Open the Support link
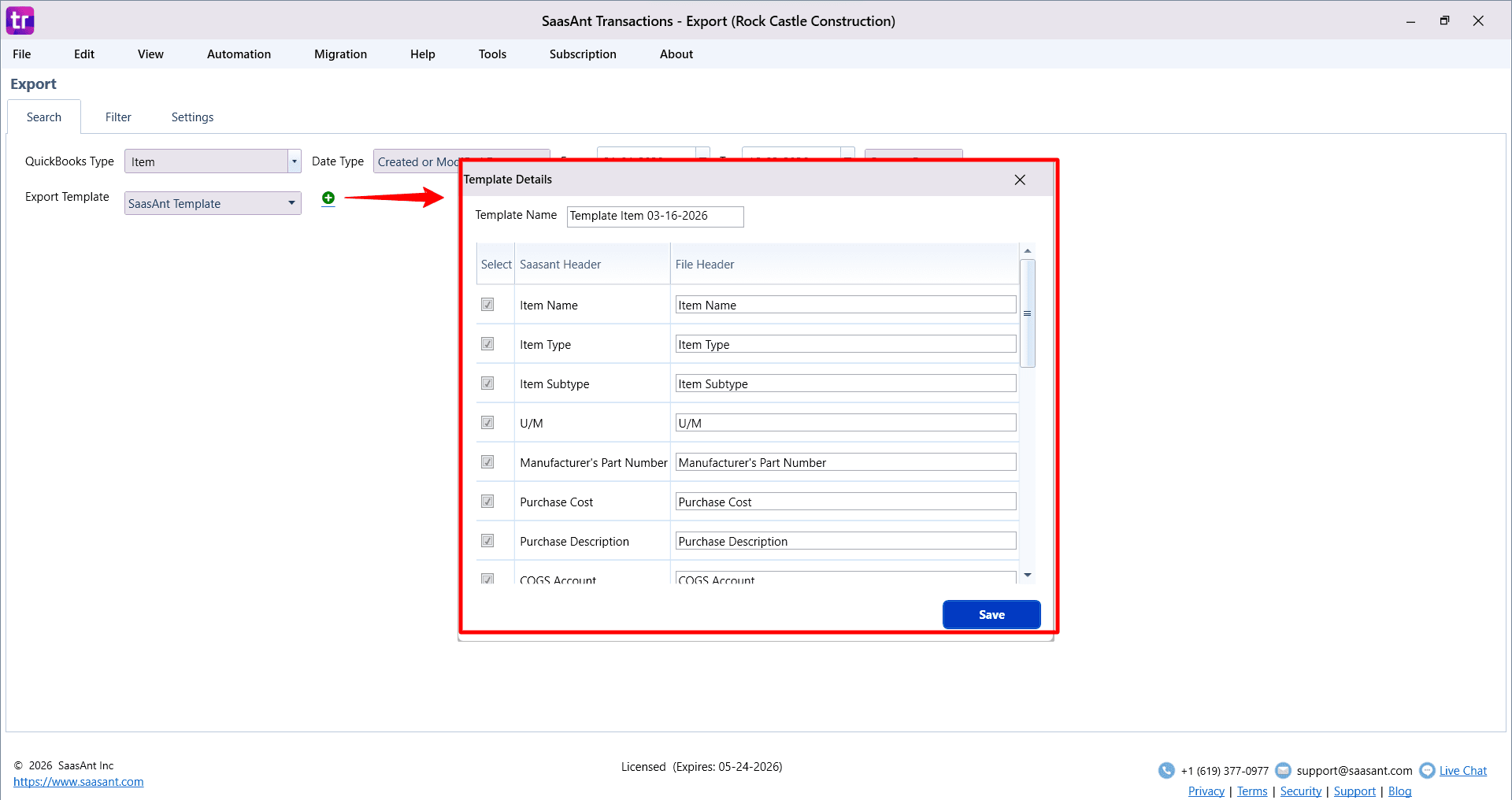This screenshot has height=800, width=1512. 1354,791
